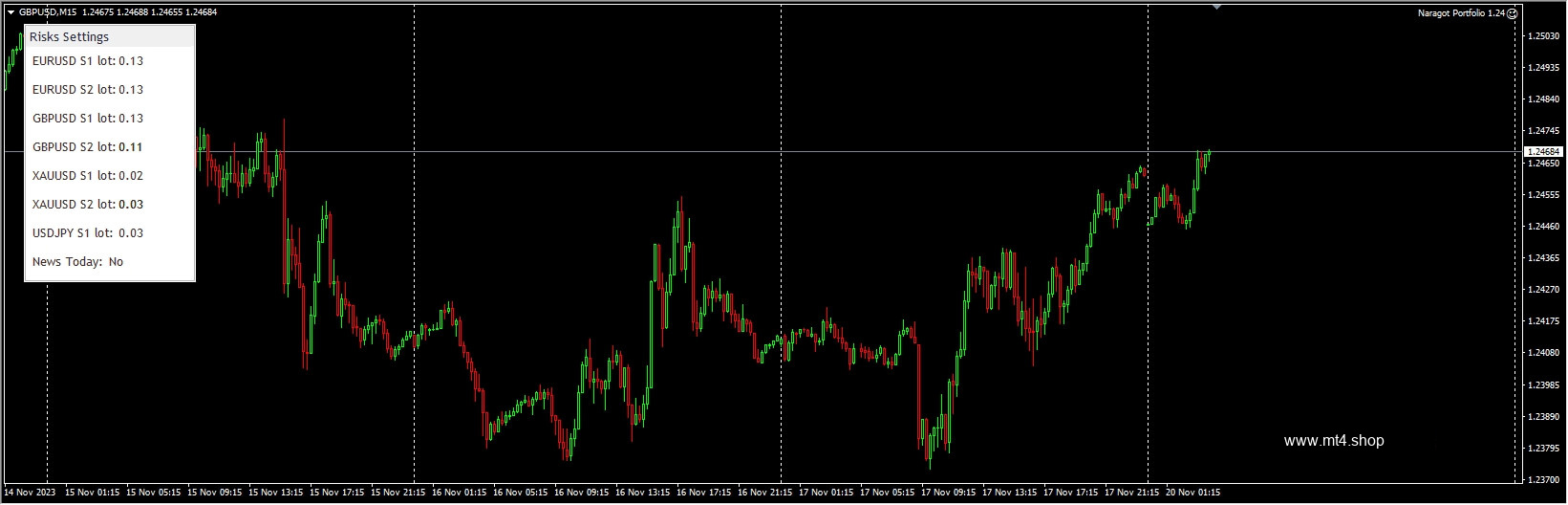Click price scale label 1.24365

click(x=1544, y=258)
